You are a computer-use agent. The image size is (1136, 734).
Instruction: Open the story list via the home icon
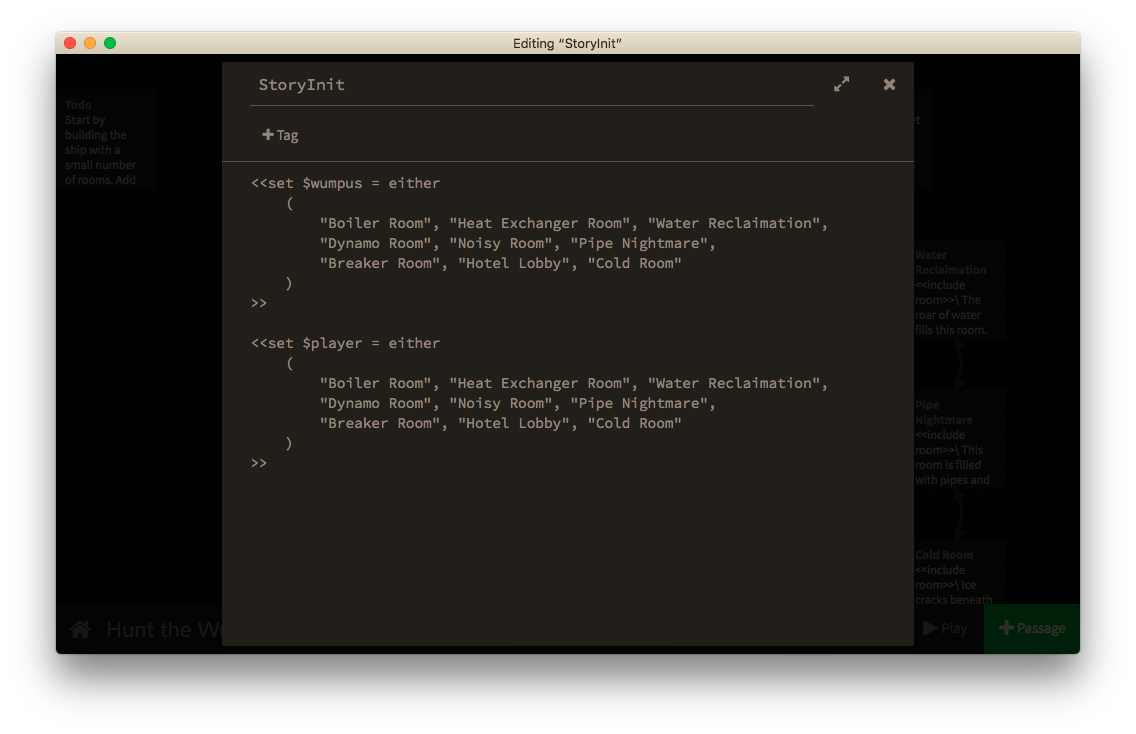[x=79, y=628]
